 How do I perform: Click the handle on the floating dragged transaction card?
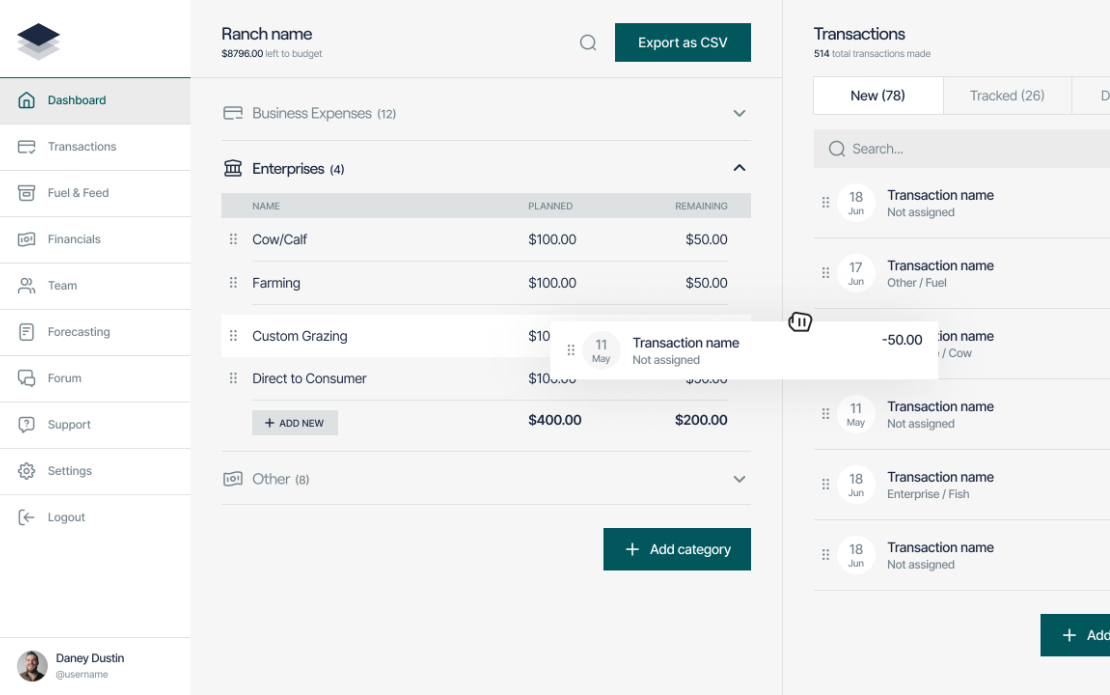571,350
